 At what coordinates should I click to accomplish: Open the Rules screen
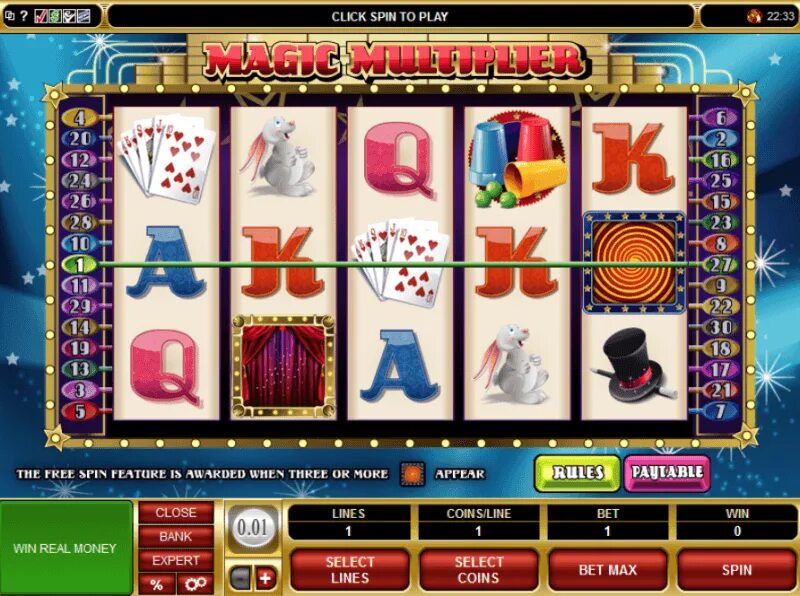[578, 473]
